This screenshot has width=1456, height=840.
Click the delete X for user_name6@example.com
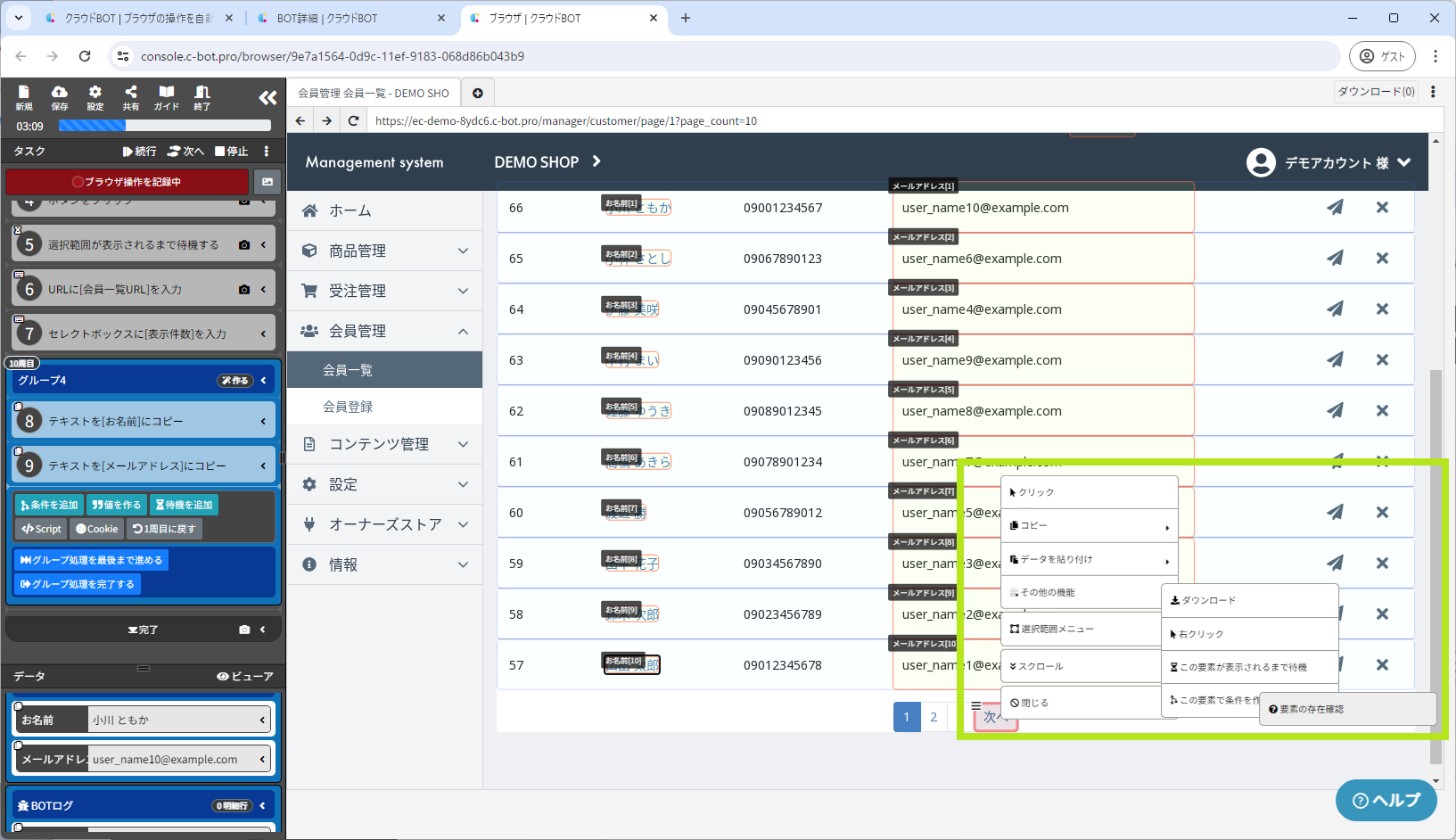[1382, 258]
